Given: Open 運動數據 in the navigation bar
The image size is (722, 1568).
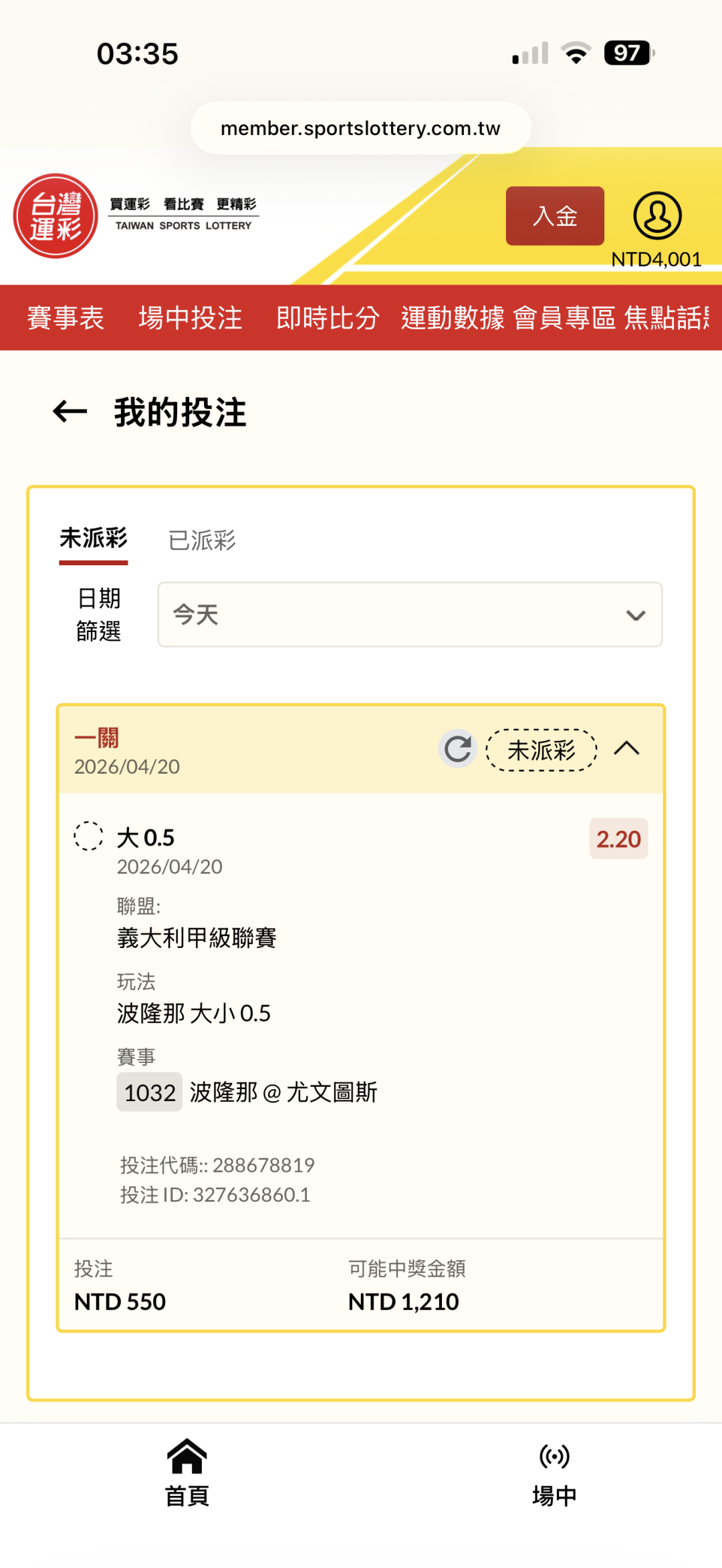Looking at the screenshot, I should click(453, 318).
